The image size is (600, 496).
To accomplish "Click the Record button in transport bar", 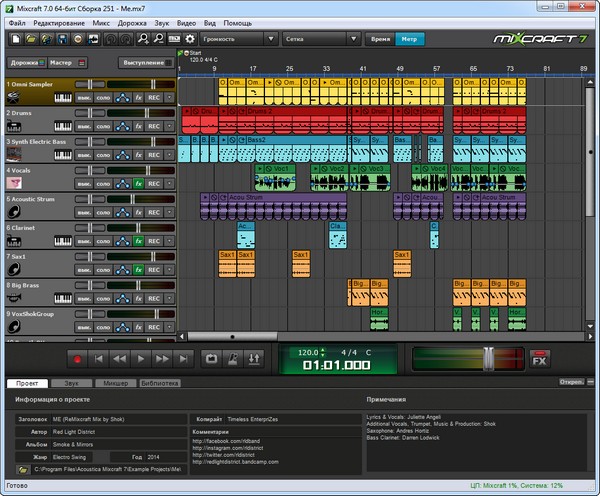I will (x=77, y=357).
